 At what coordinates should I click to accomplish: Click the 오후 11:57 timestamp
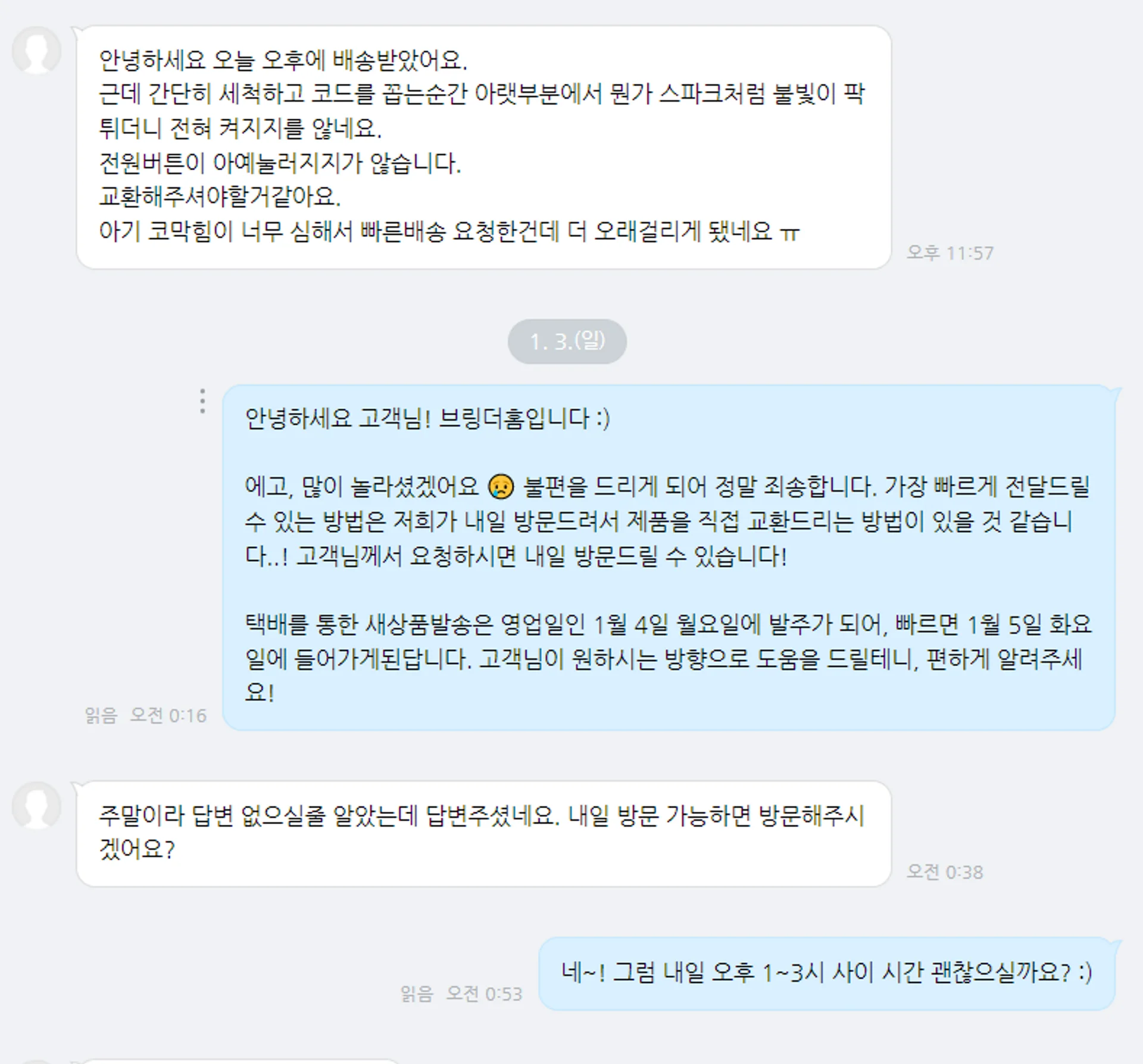pos(950,253)
